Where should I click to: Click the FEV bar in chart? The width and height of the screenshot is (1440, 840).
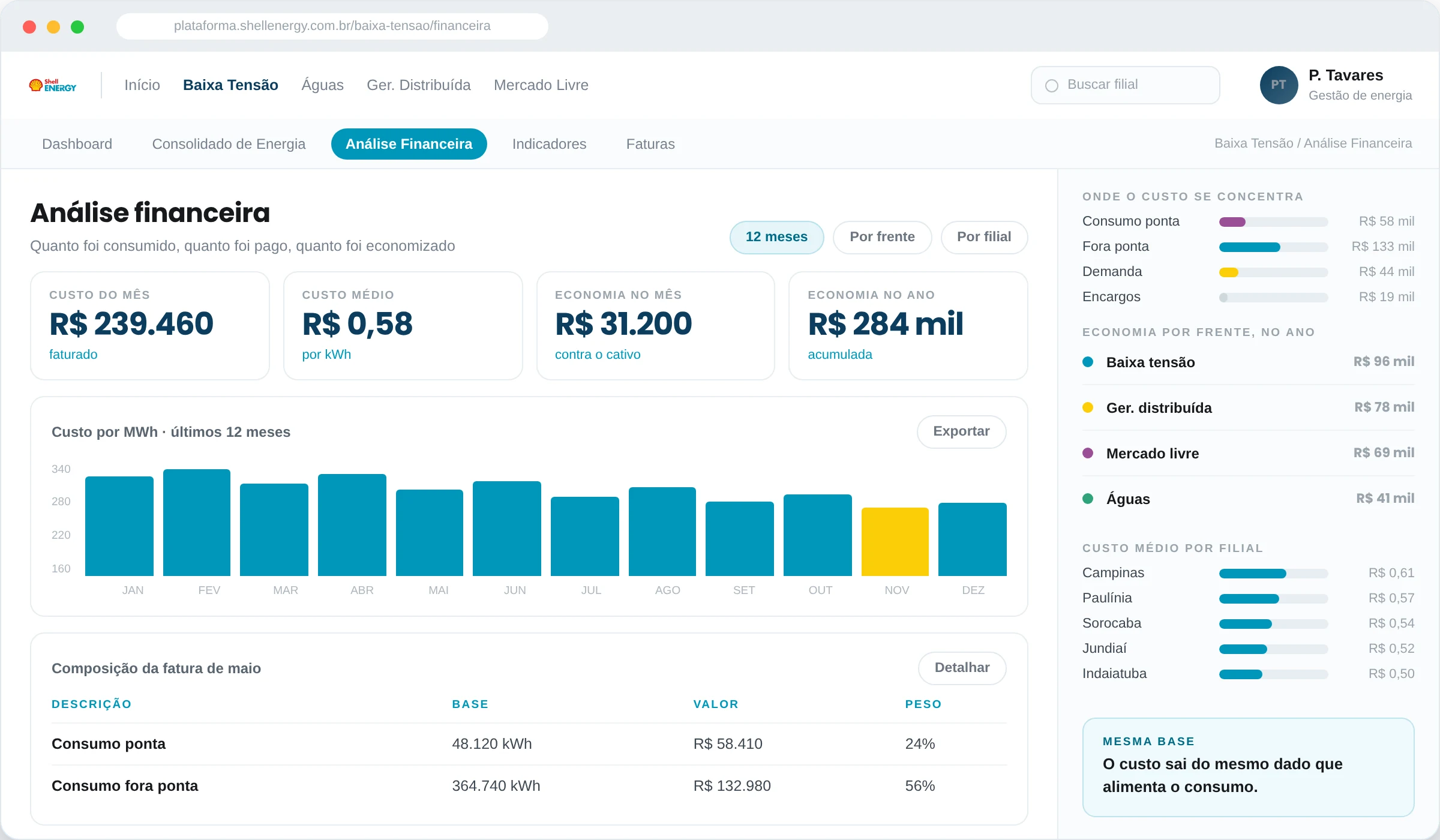click(197, 523)
